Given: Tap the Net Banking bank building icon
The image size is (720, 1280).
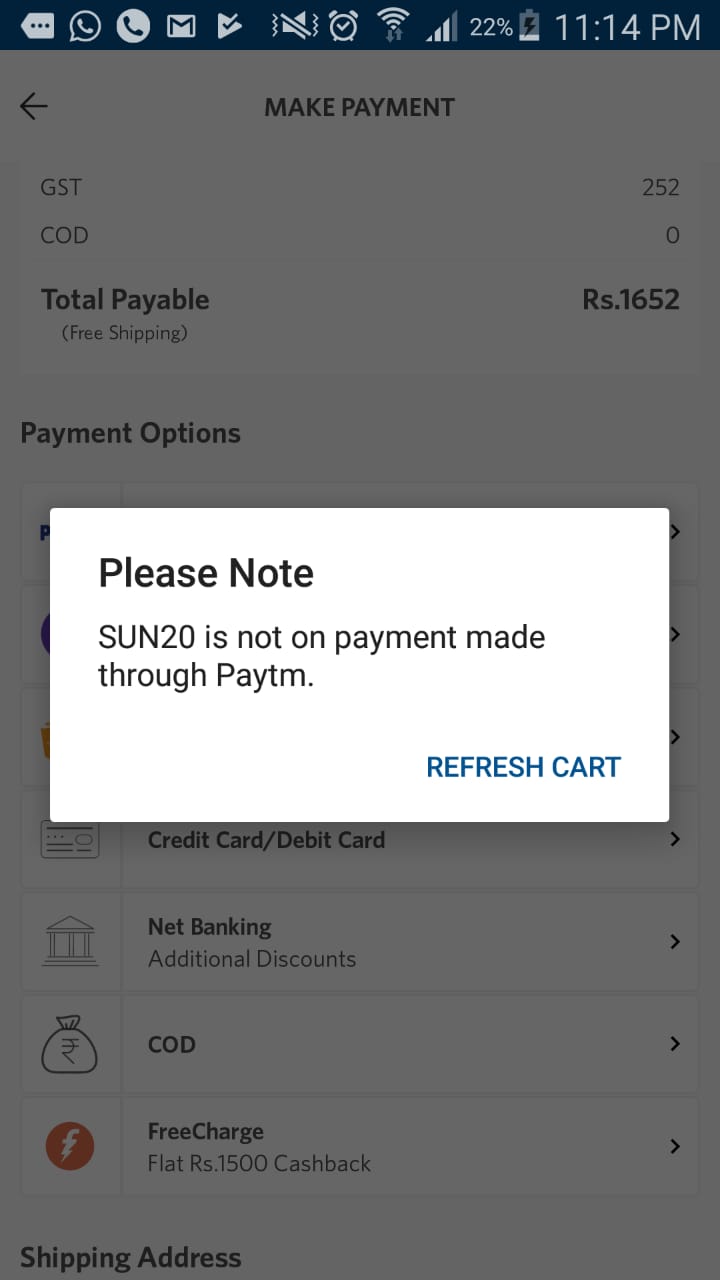Looking at the screenshot, I should [x=70, y=941].
